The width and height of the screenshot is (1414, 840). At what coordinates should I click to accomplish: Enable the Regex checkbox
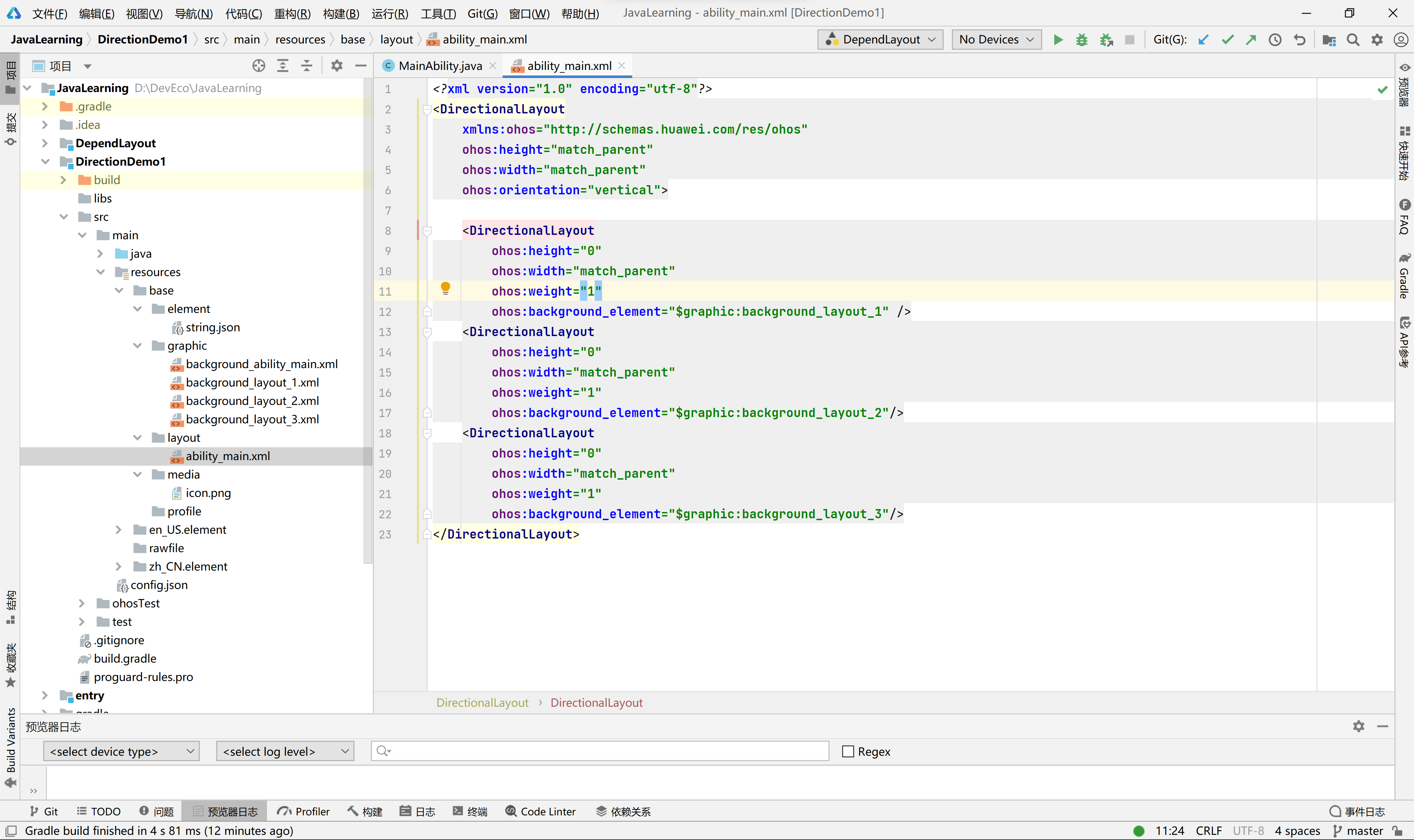[847, 751]
